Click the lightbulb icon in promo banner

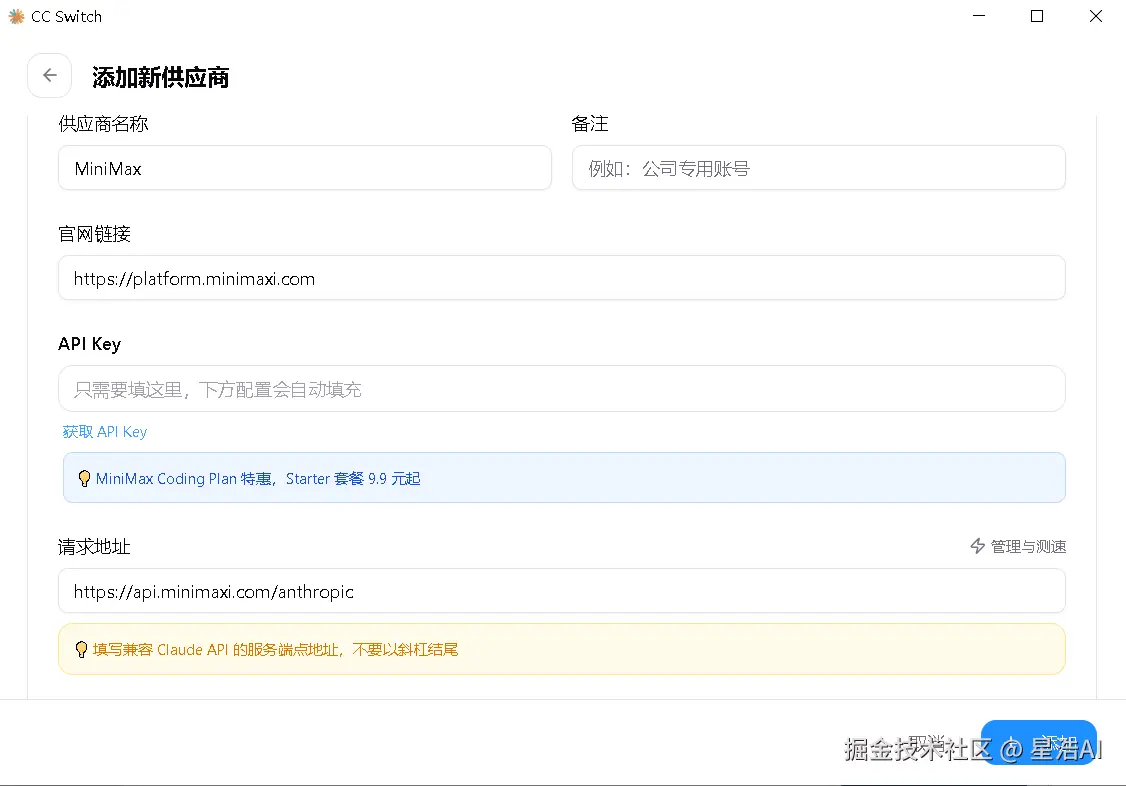(x=84, y=479)
